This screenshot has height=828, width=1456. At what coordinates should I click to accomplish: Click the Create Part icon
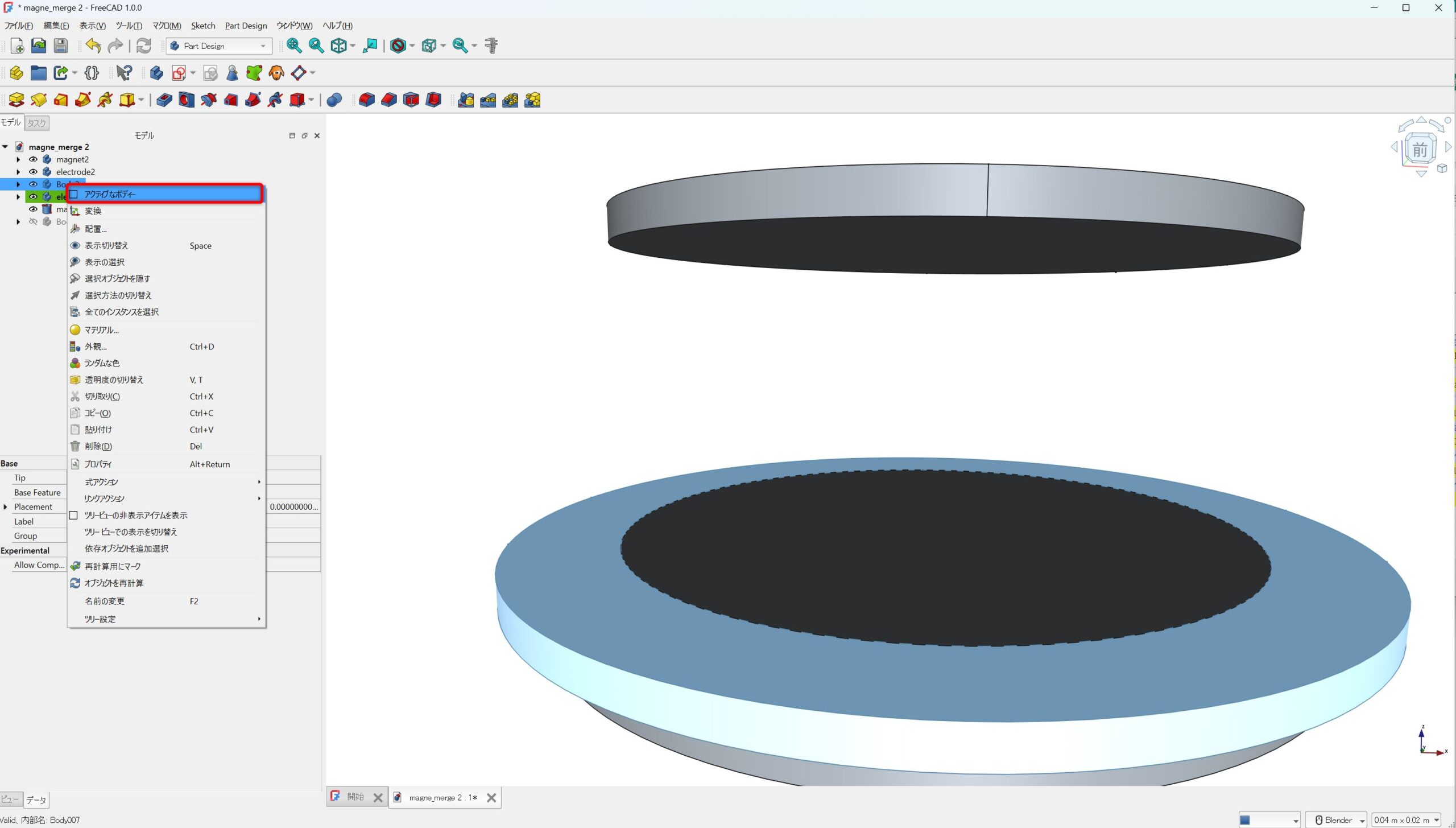16,73
